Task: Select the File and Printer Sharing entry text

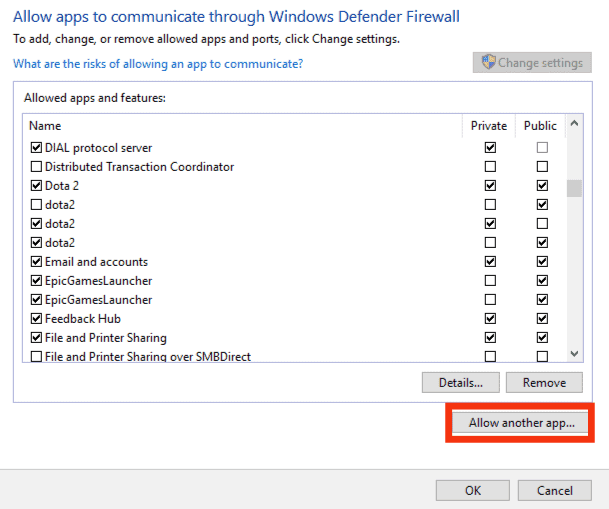Action: point(106,338)
